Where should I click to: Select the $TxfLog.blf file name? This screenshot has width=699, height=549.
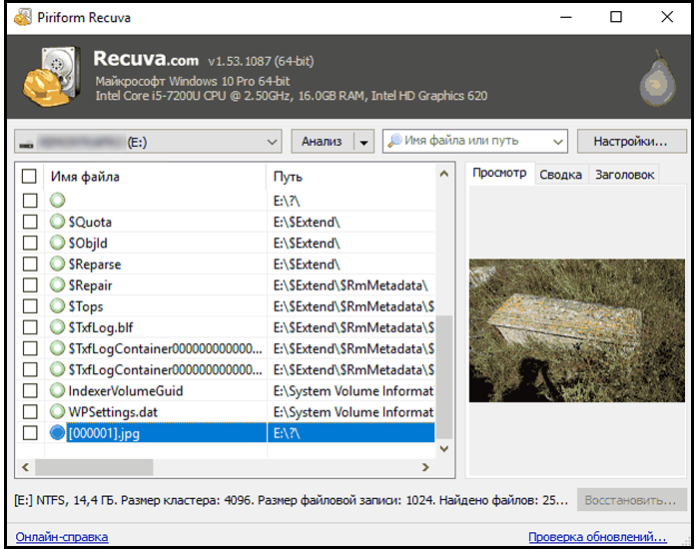coord(101,327)
